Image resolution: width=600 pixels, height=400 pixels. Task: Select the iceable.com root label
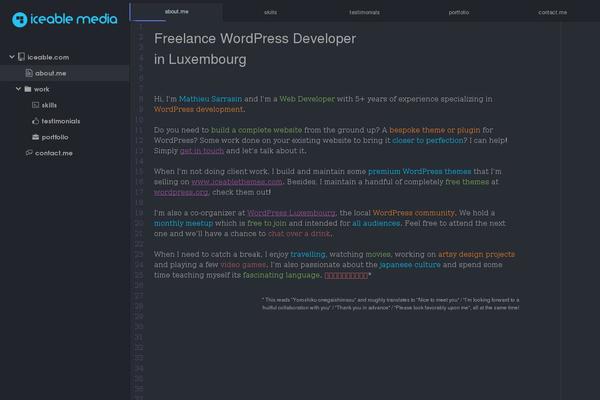(48, 57)
